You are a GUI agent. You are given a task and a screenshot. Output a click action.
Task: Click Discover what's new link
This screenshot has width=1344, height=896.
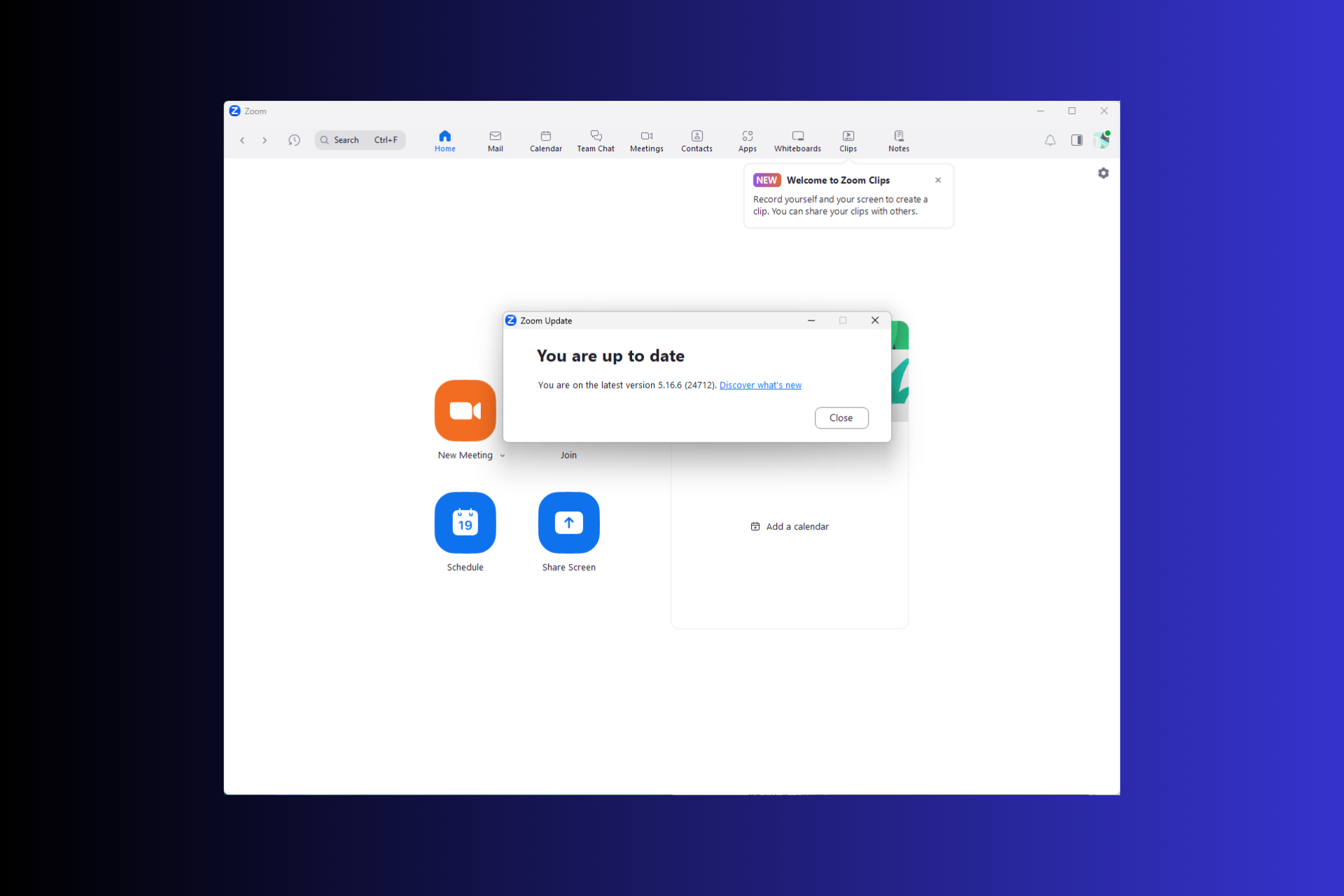tap(760, 385)
